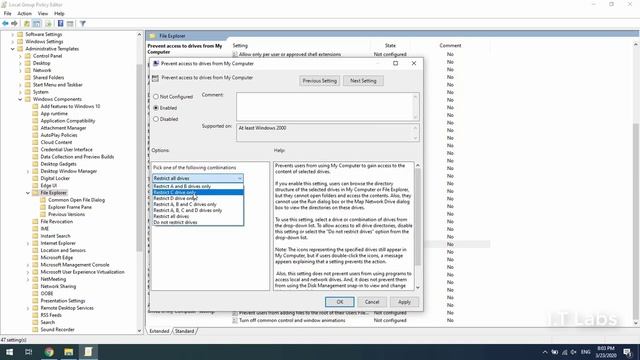
Task: Select Turn off common control and window animations
Action: 292,320
